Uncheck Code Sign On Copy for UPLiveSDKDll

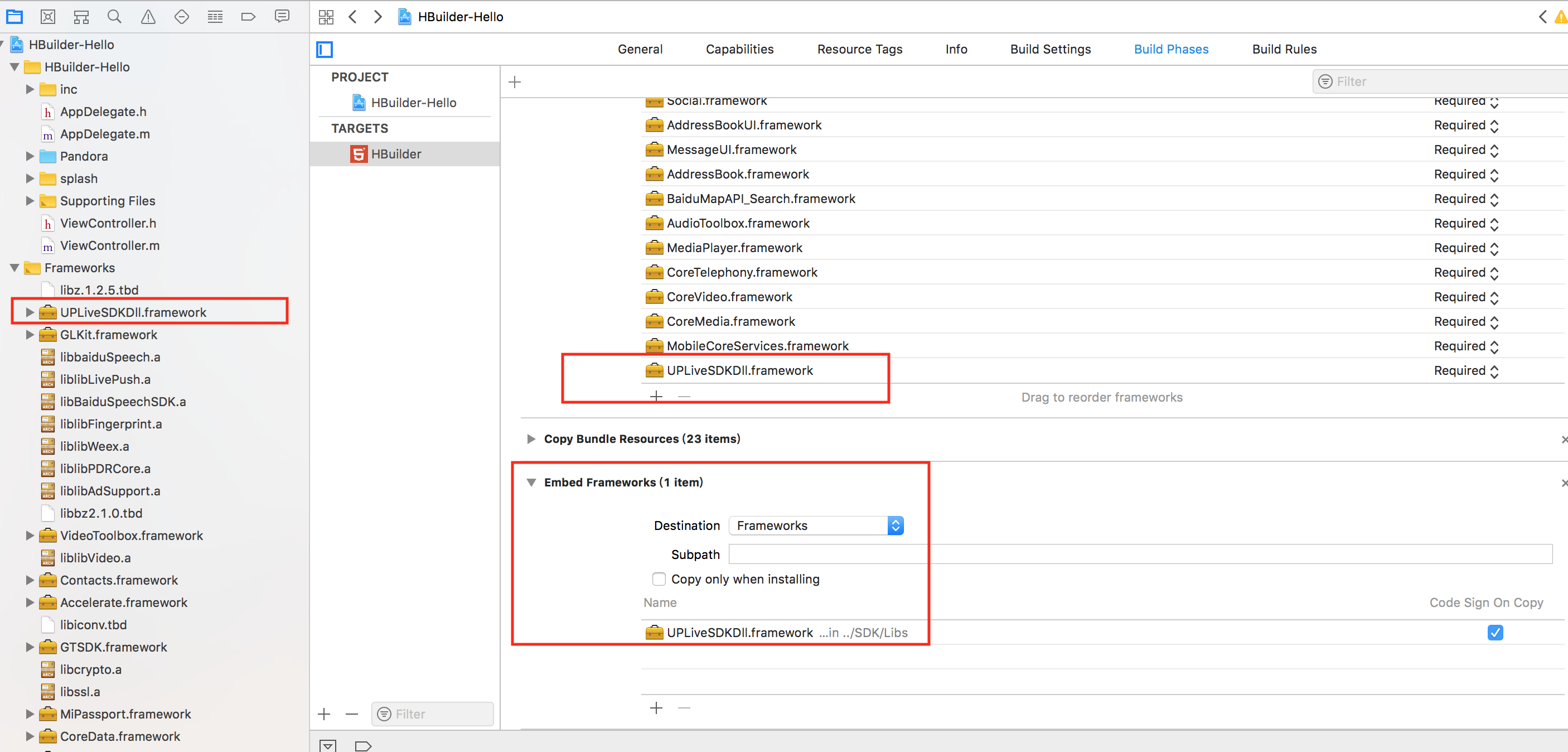1494,633
